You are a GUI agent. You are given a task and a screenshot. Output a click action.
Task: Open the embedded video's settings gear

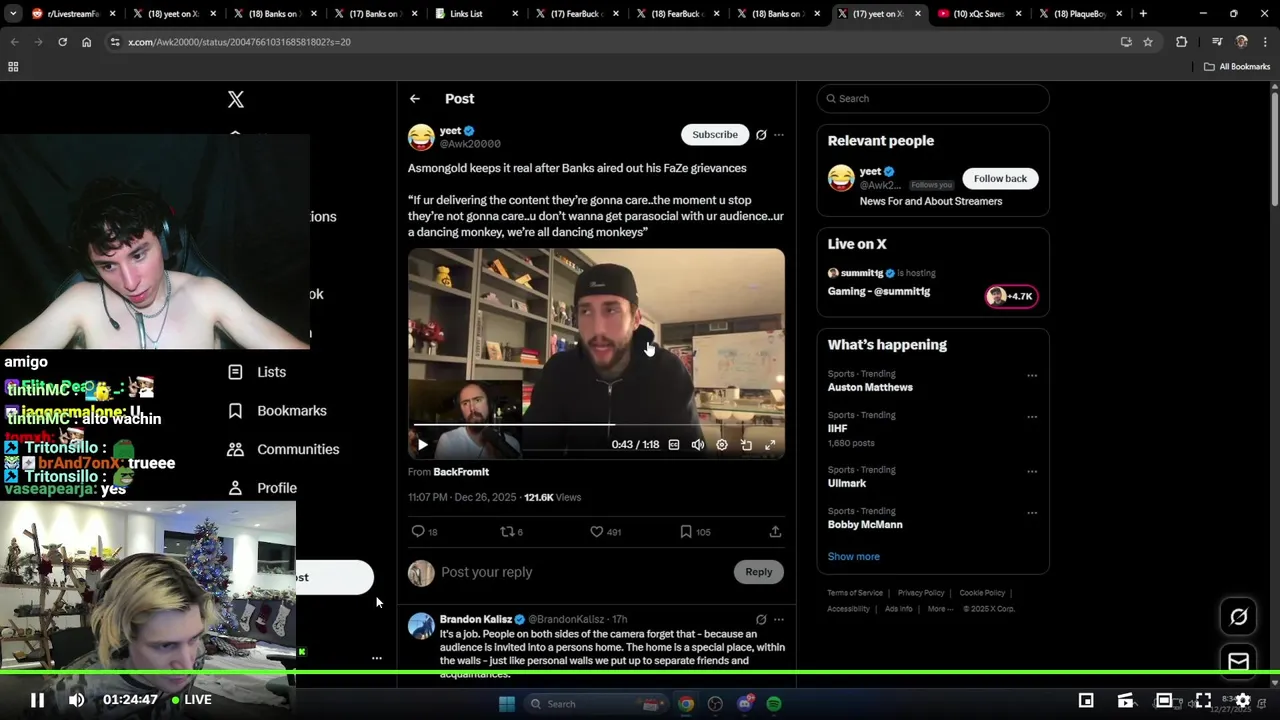[722, 445]
